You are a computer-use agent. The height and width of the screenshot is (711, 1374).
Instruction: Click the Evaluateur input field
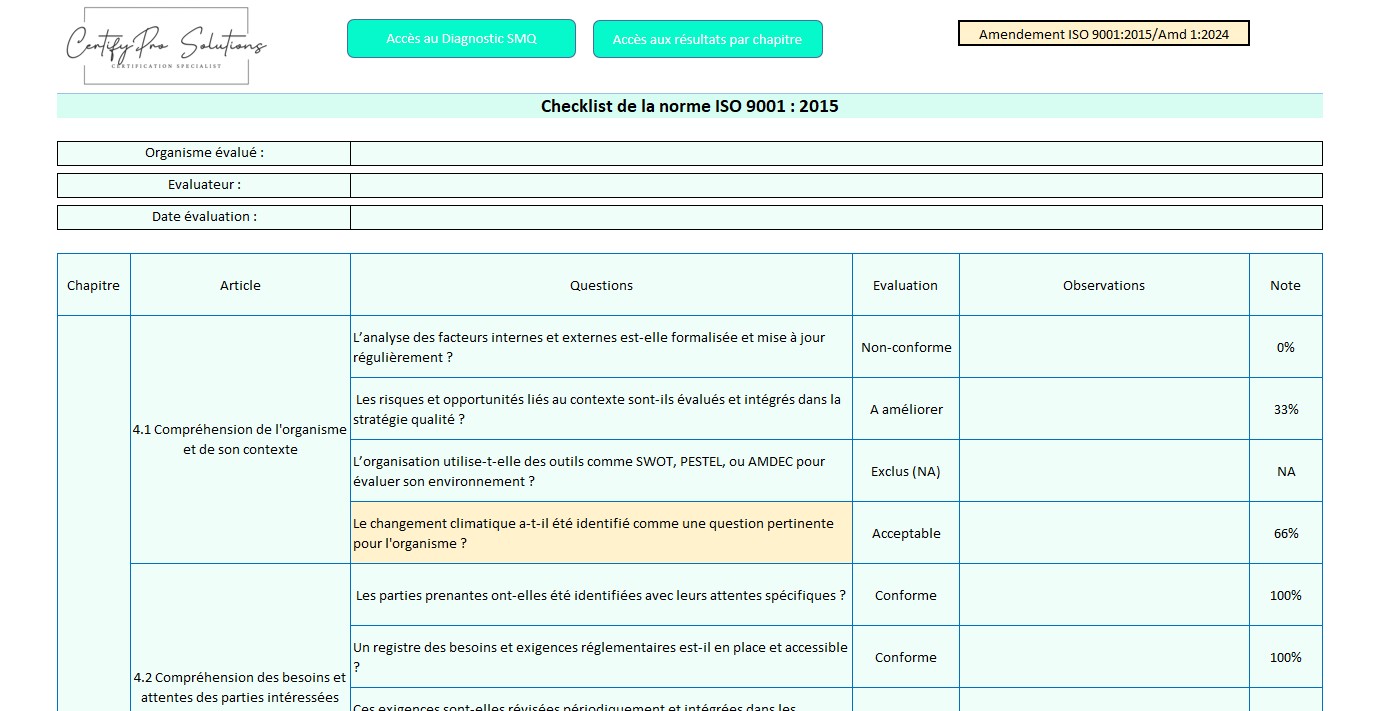tap(836, 185)
